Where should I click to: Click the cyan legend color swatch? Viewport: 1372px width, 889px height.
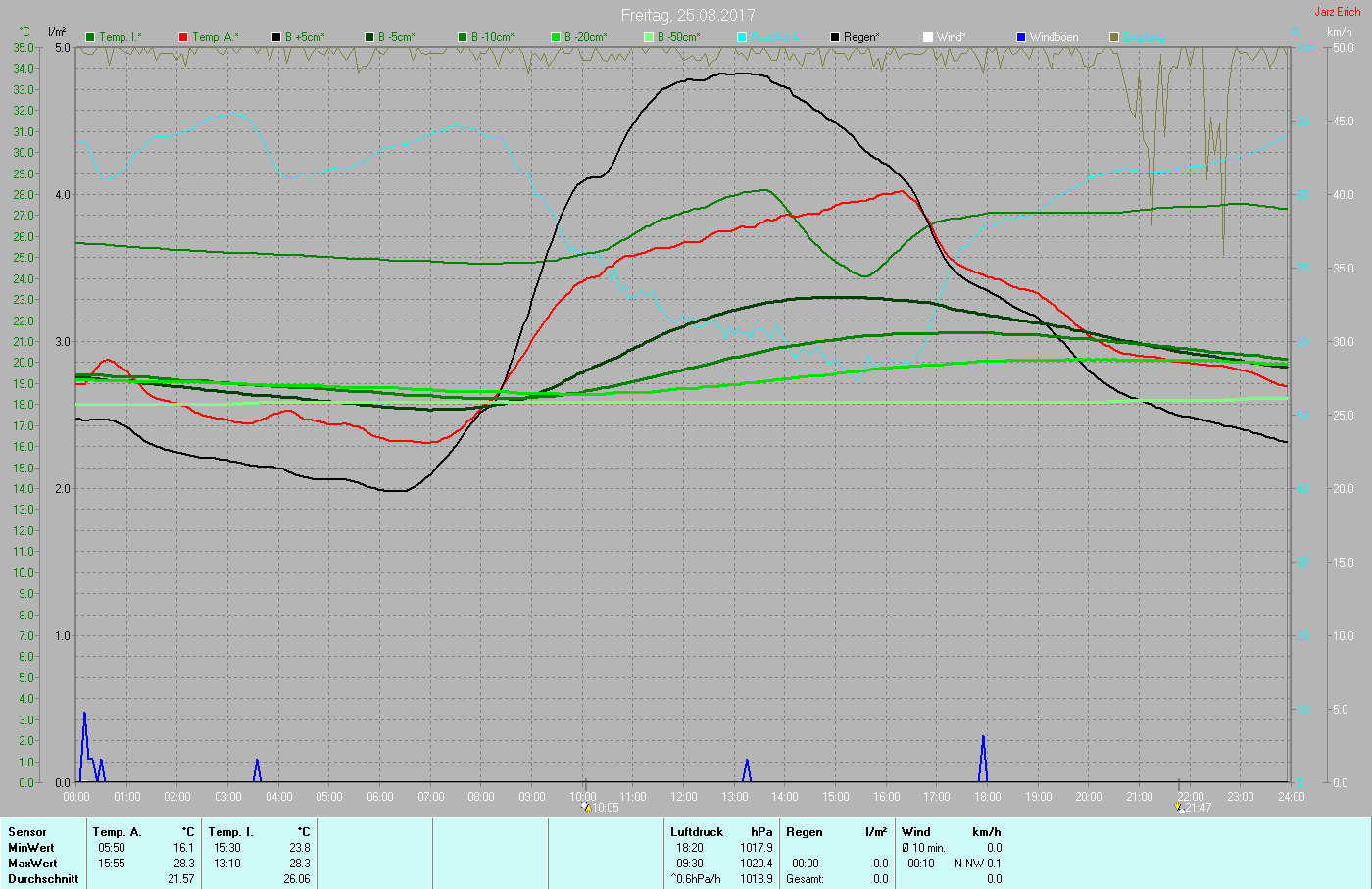(742, 37)
